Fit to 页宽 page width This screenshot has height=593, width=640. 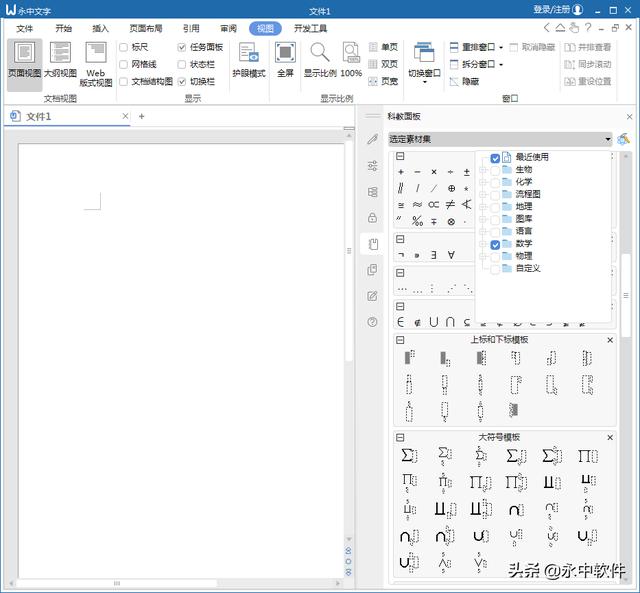pos(383,81)
